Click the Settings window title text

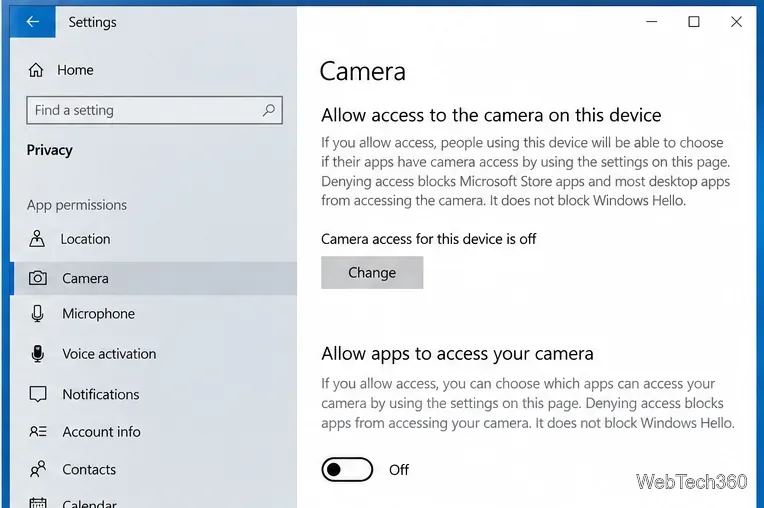(x=92, y=22)
